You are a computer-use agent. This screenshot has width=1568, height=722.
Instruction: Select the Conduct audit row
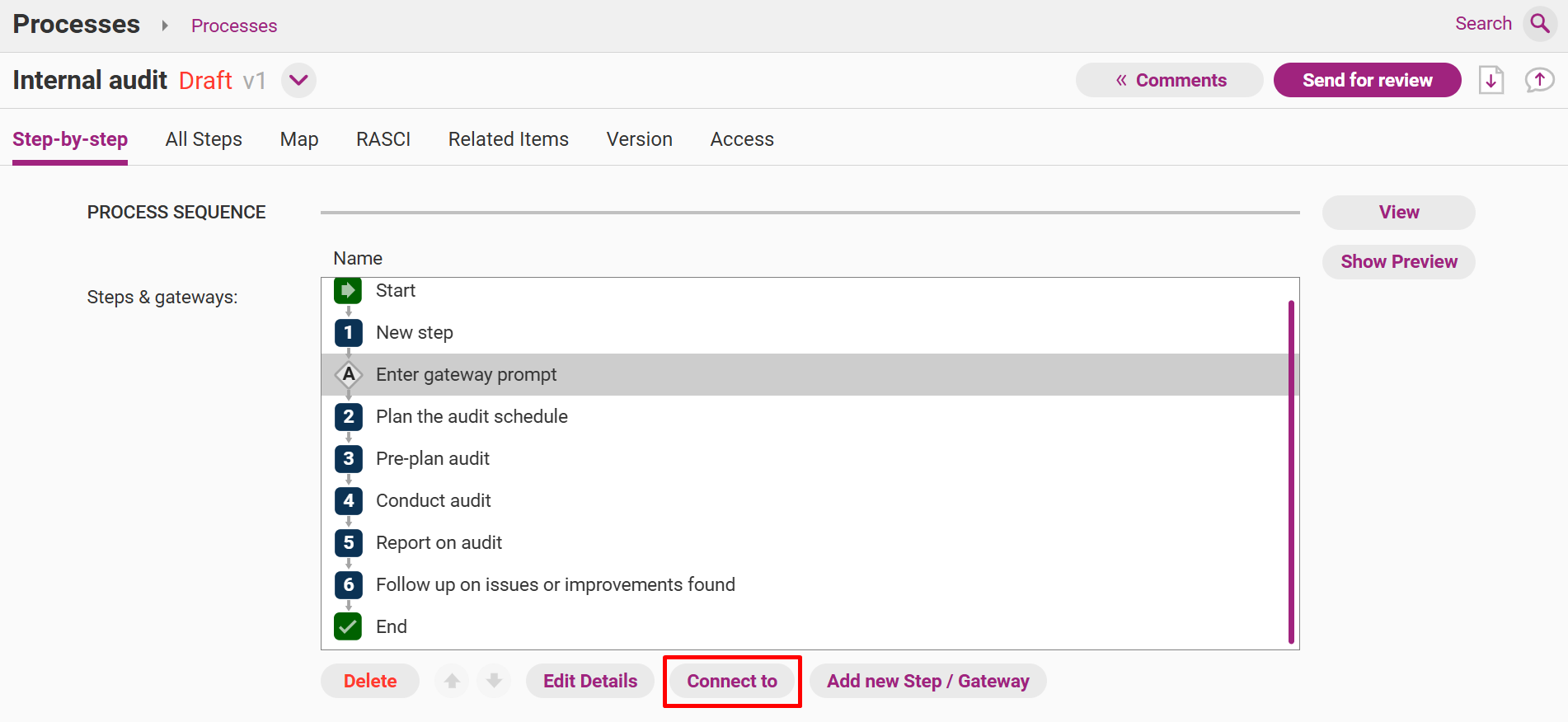pyautogui.click(x=805, y=500)
